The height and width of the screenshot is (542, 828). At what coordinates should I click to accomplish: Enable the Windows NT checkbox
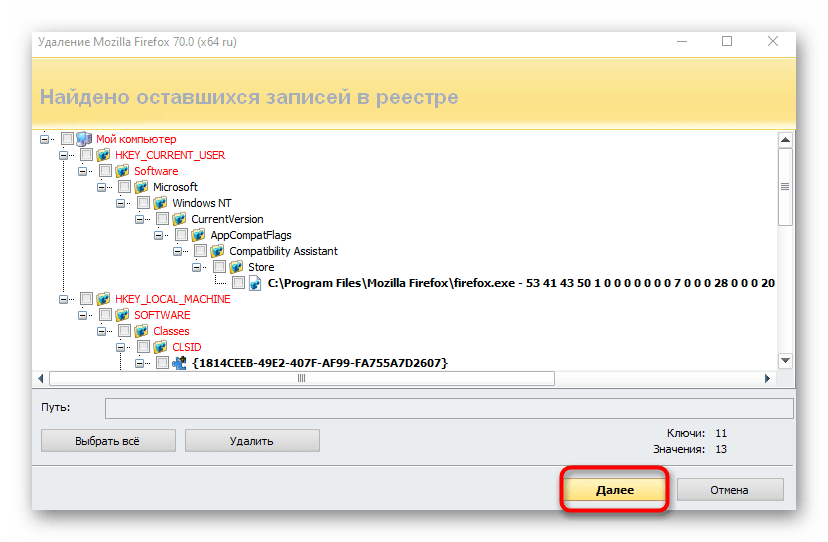144,203
